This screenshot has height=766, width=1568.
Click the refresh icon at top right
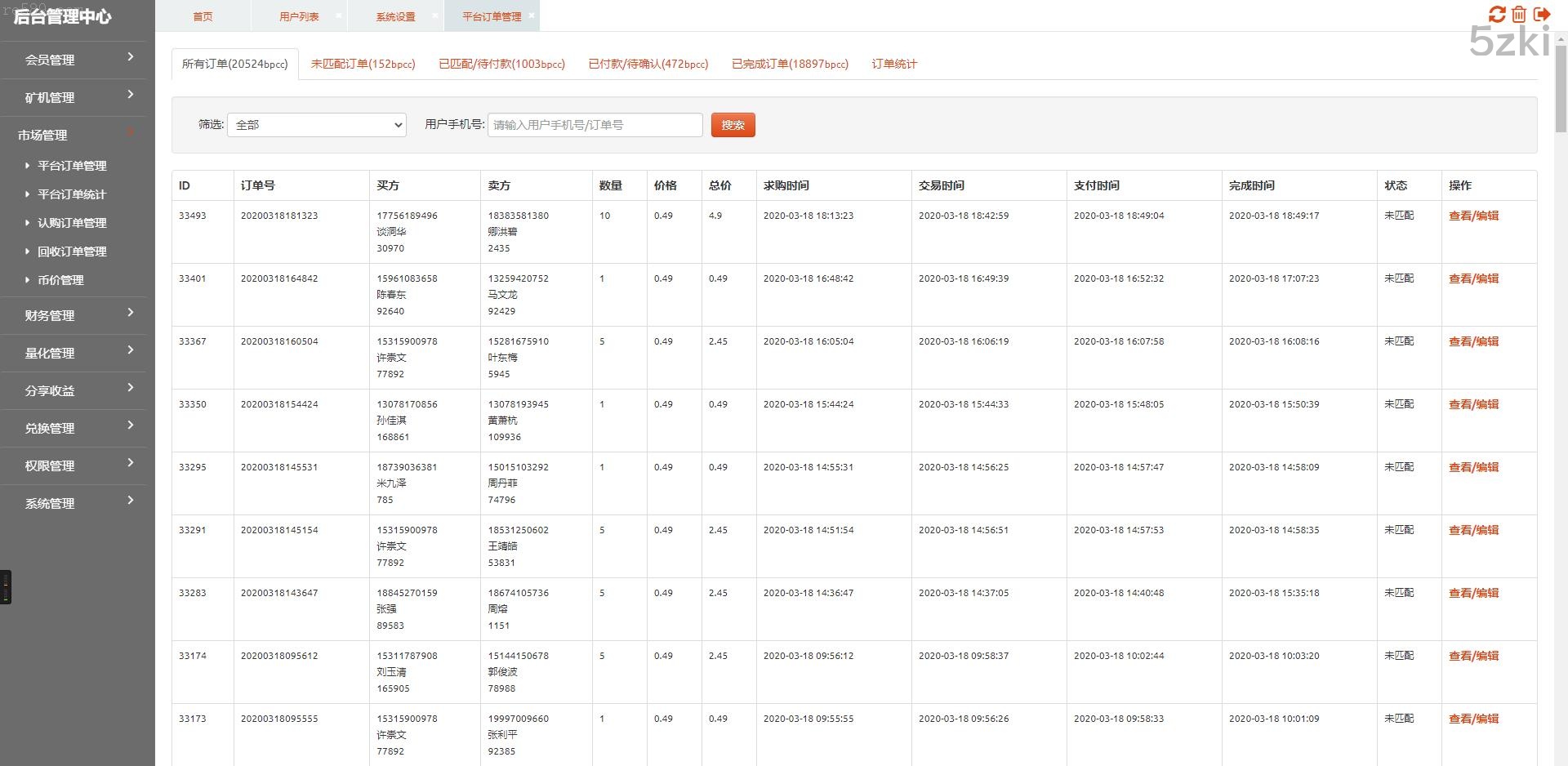(1497, 15)
